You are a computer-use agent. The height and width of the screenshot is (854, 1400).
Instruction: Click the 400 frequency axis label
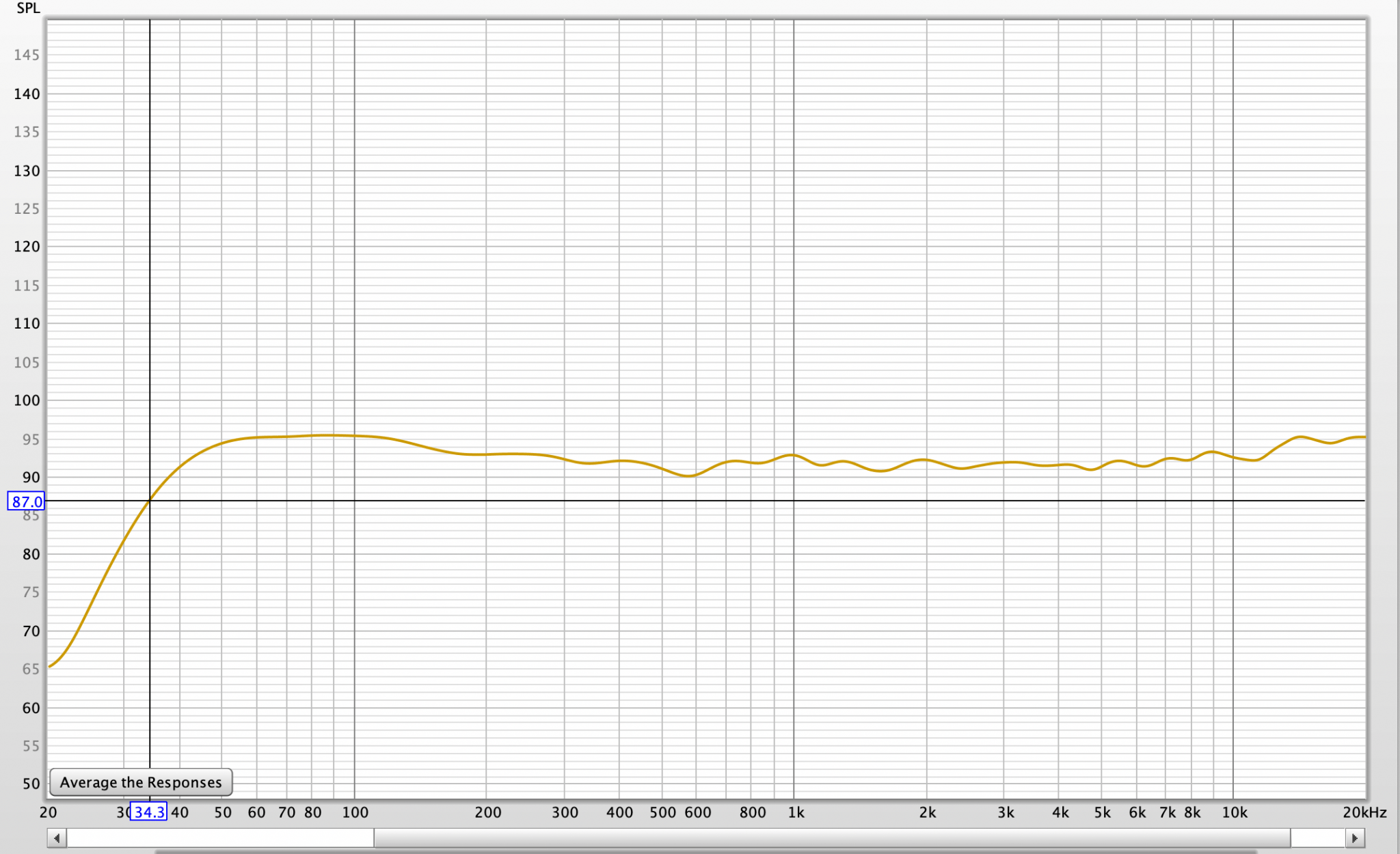click(x=619, y=812)
